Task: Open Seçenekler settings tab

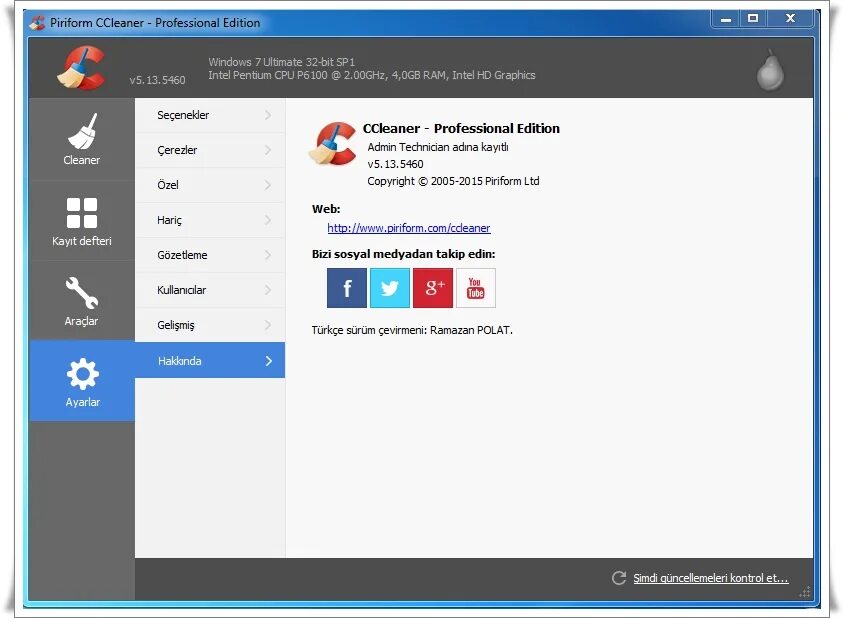Action: pos(210,115)
